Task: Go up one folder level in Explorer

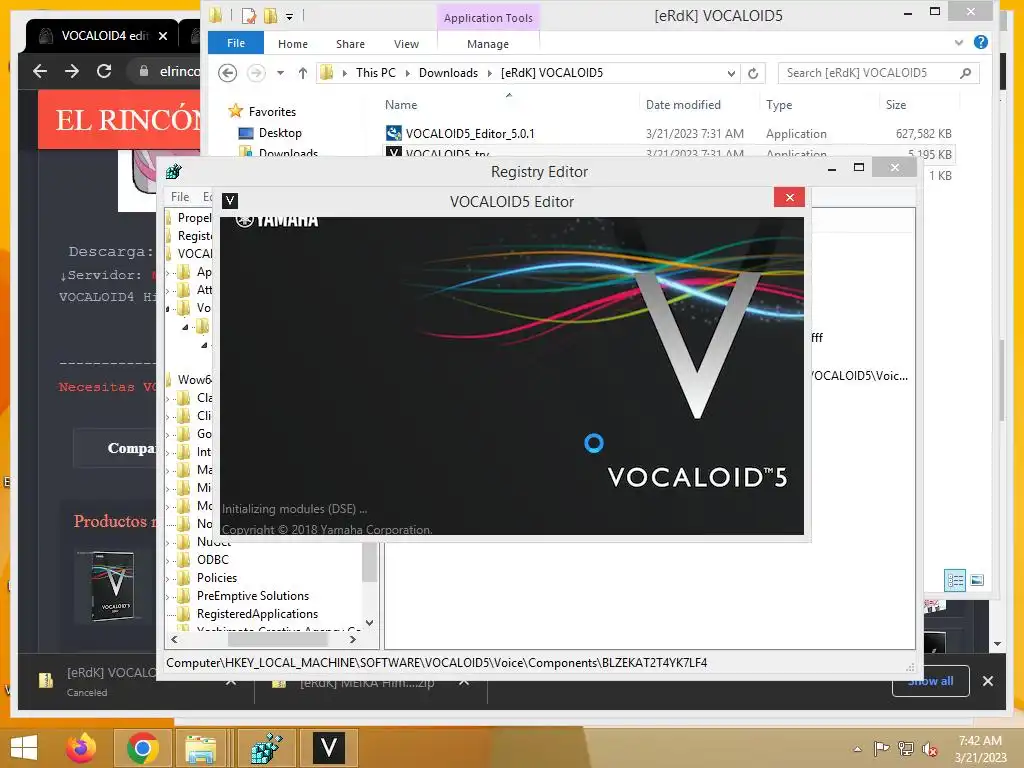Action: pyautogui.click(x=302, y=73)
